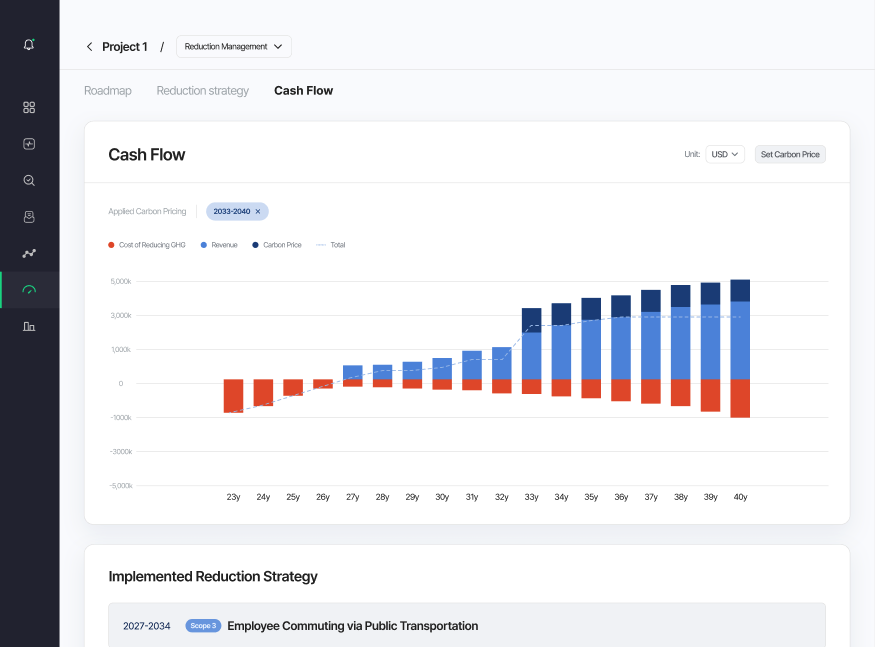
Task: Click the Project 1 breadcrumb
Action: [x=124, y=46]
